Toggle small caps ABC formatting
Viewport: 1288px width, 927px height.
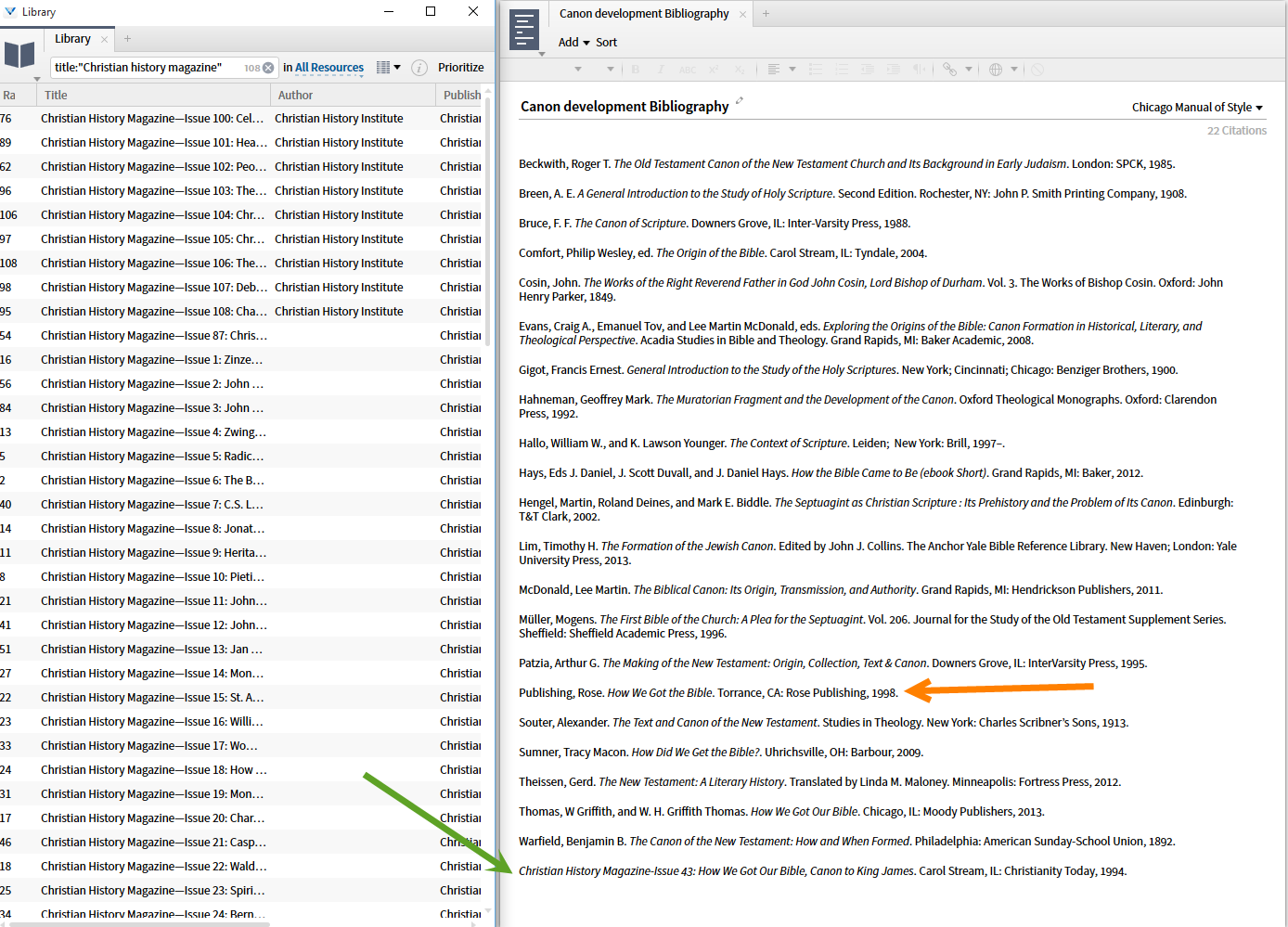click(688, 70)
